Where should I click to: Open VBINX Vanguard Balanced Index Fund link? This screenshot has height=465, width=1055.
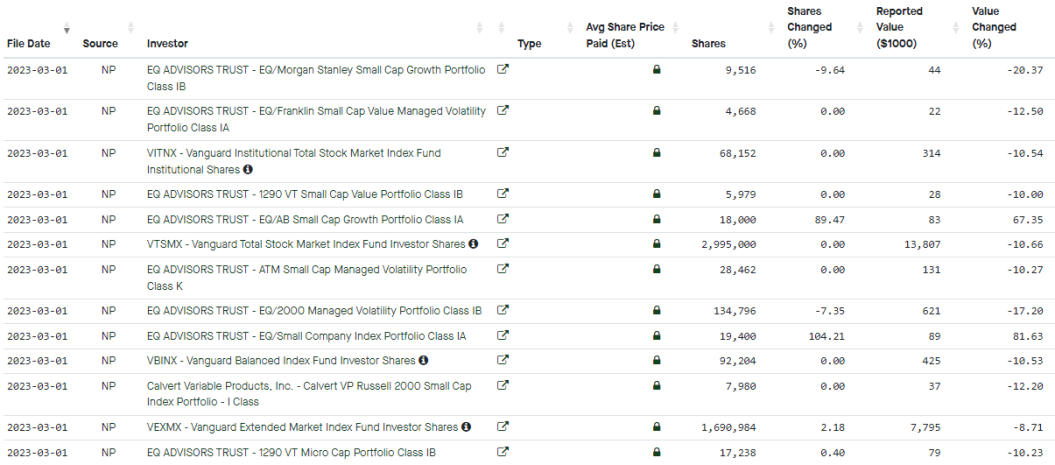pyautogui.click(x=281, y=360)
